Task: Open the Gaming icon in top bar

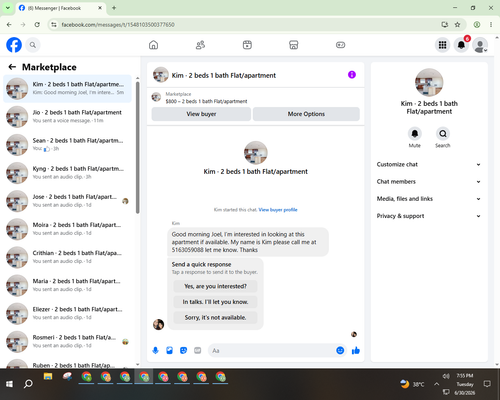Action: (x=340, y=45)
